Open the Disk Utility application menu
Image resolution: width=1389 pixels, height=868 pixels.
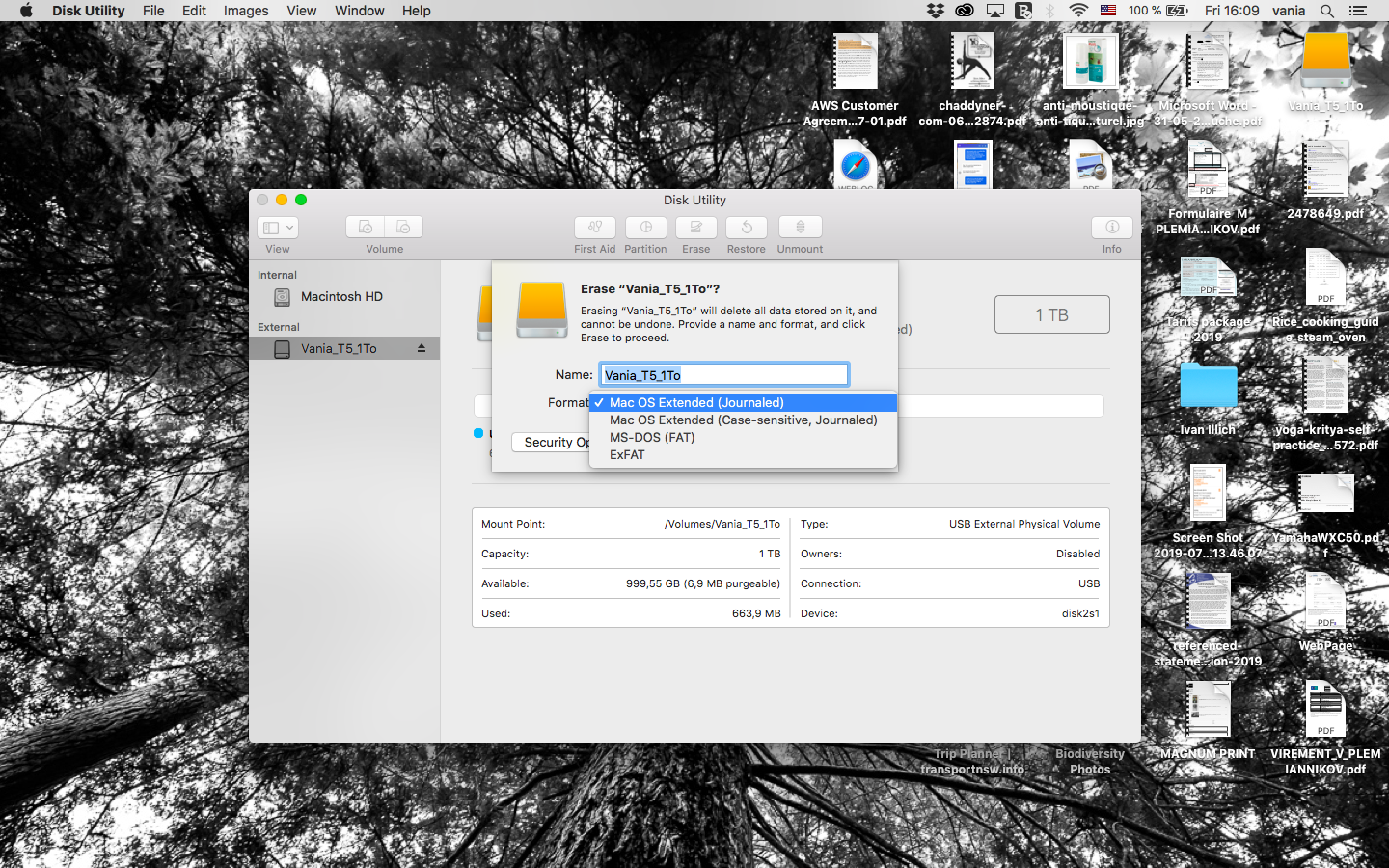[x=89, y=11]
